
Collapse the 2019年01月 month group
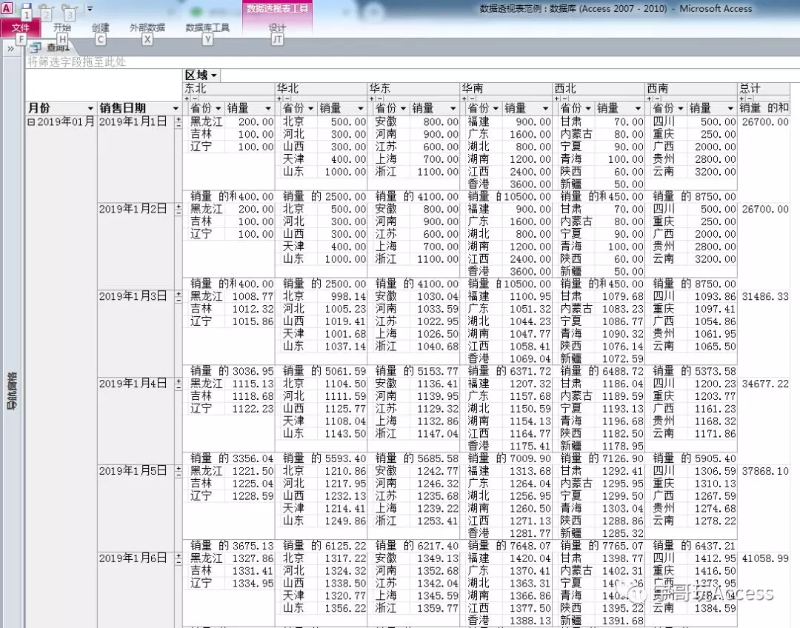coord(30,121)
